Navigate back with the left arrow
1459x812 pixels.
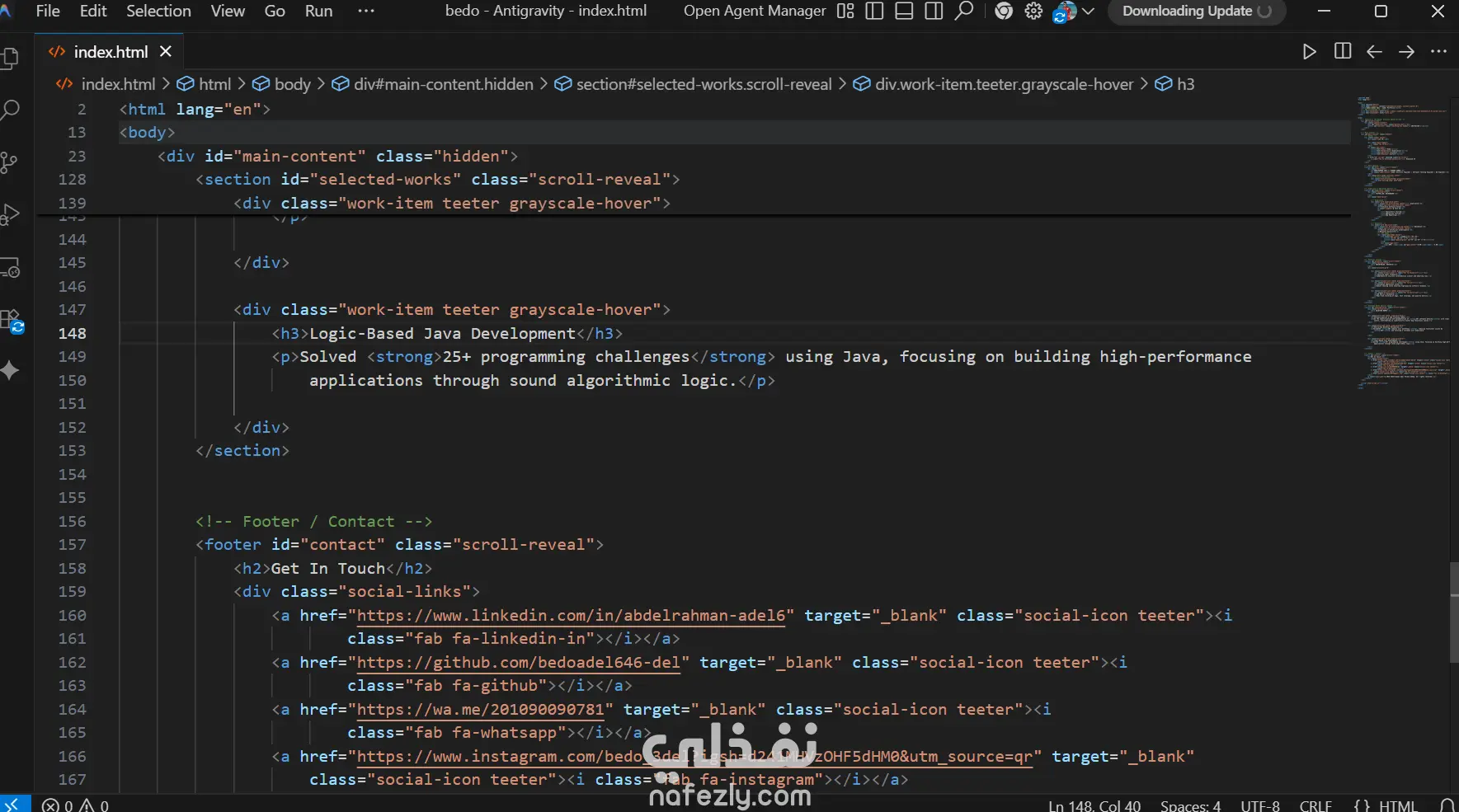(1374, 52)
